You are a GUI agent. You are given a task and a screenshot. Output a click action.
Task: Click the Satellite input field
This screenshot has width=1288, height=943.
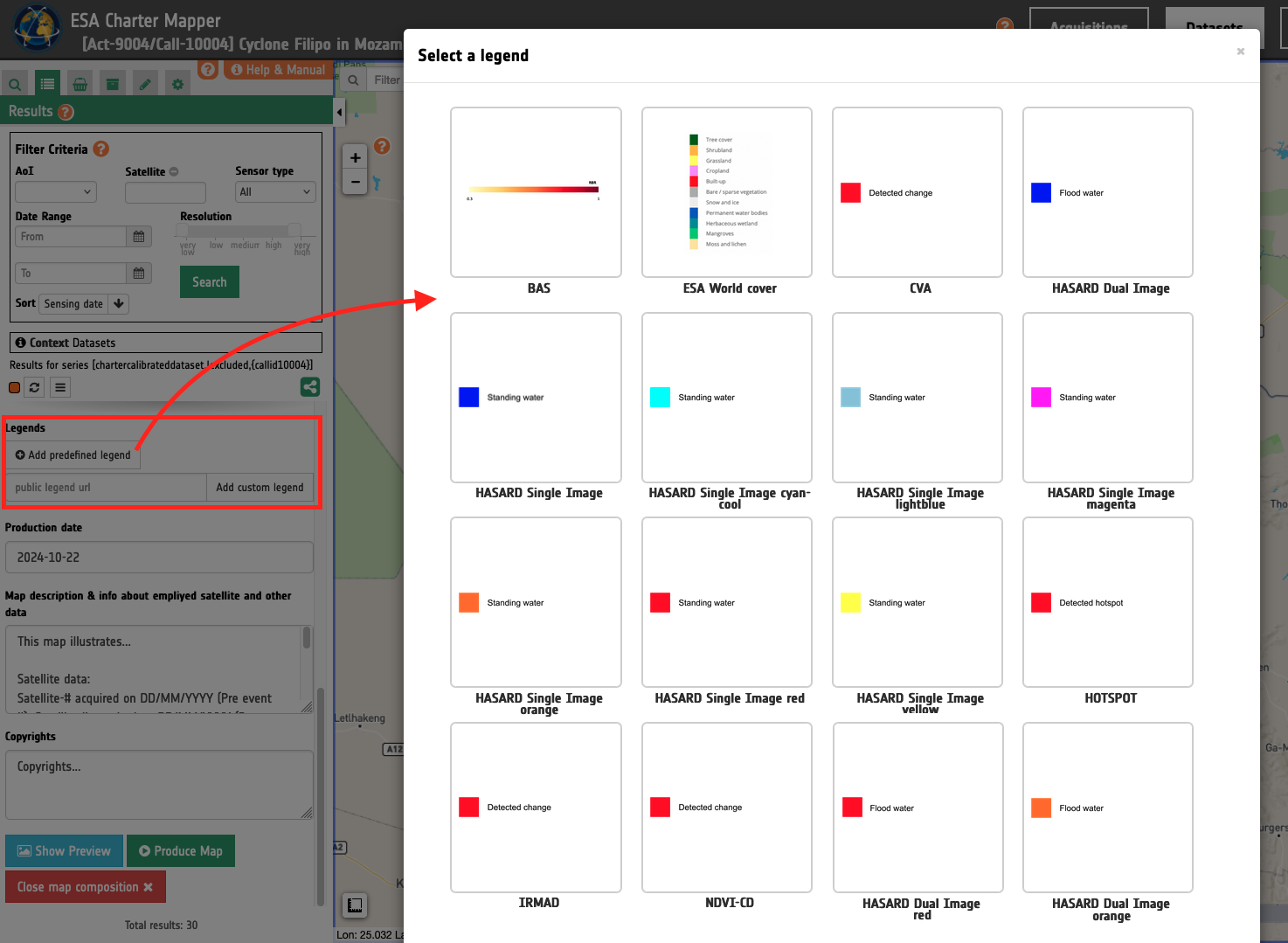[166, 191]
